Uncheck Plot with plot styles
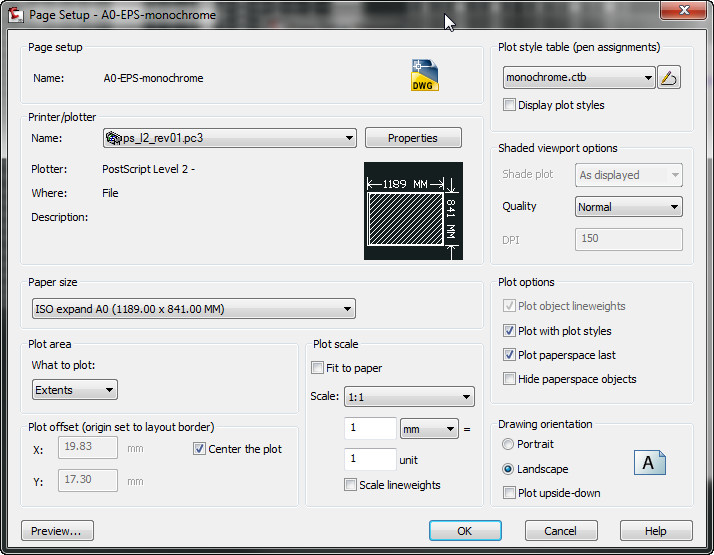 pyautogui.click(x=509, y=331)
